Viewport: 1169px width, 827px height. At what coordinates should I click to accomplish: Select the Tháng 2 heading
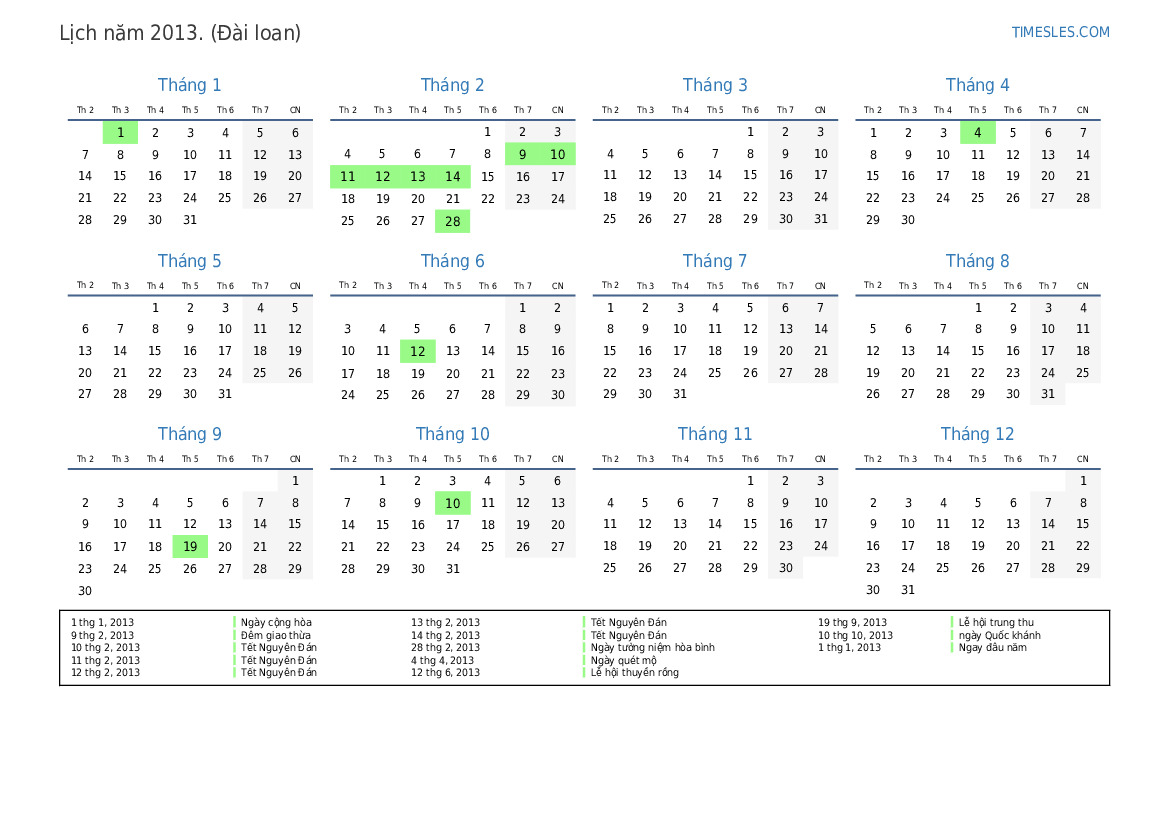click(x=452, y=85)
